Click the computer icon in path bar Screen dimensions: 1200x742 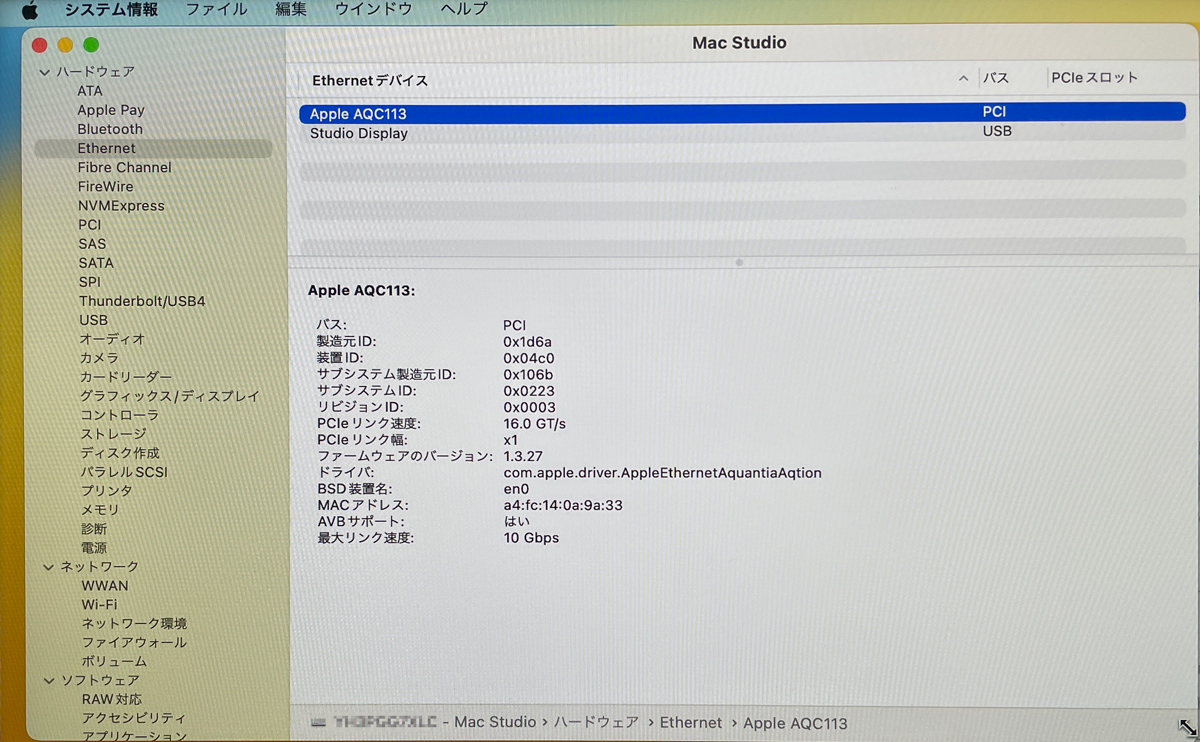(318, 722)
